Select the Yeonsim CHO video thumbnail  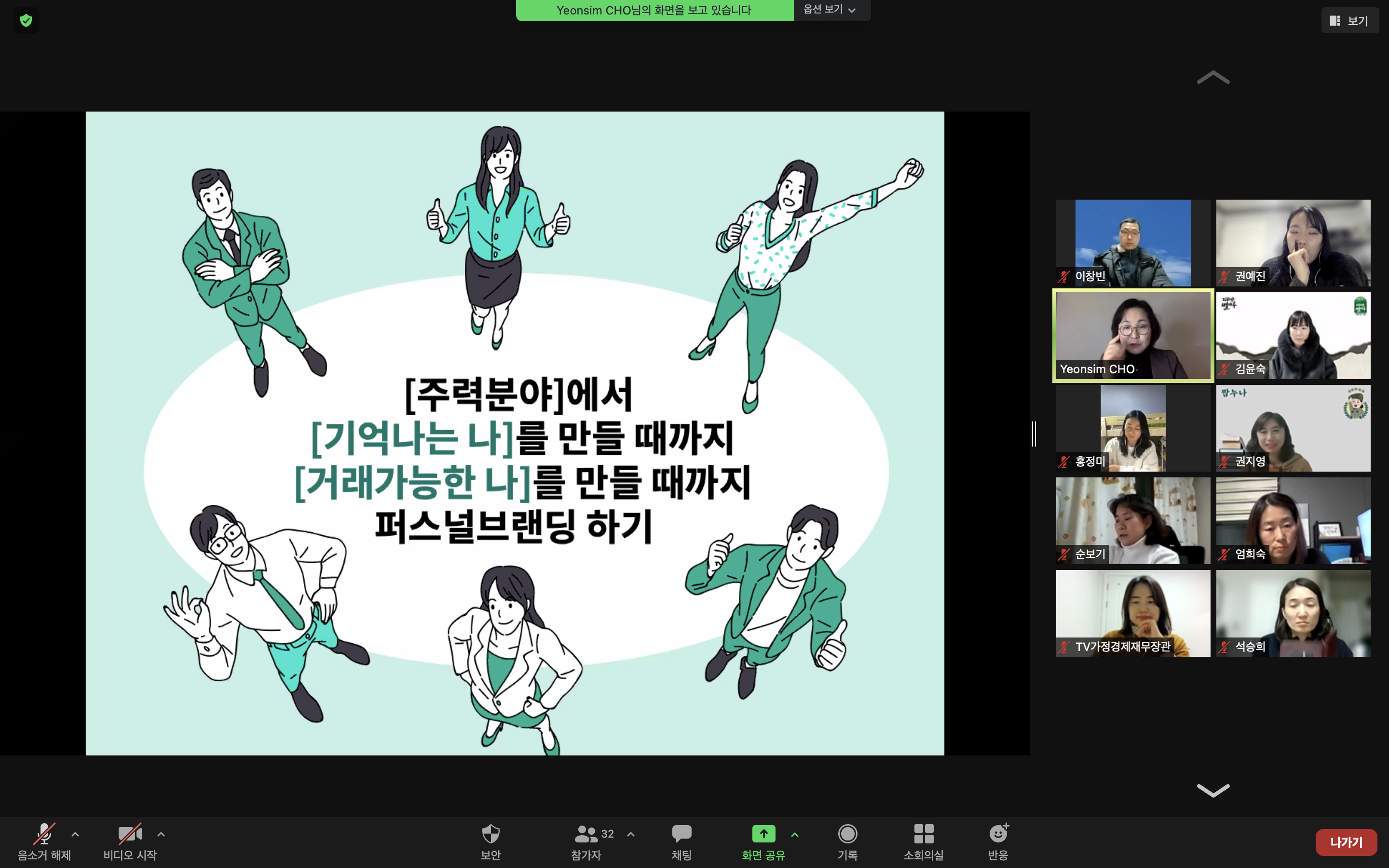pyautogui.click(x=1132, y=335)
